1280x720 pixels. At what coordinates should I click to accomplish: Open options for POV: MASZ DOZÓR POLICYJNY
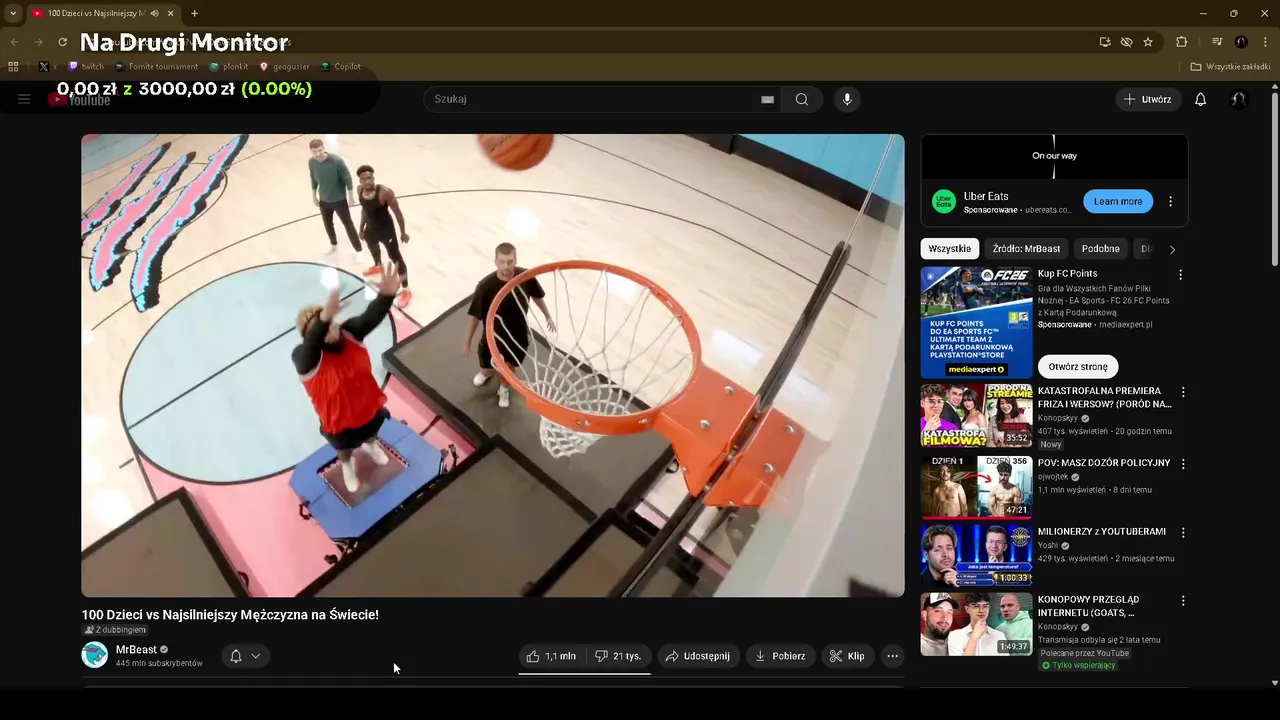click(x=1183, y=464)
